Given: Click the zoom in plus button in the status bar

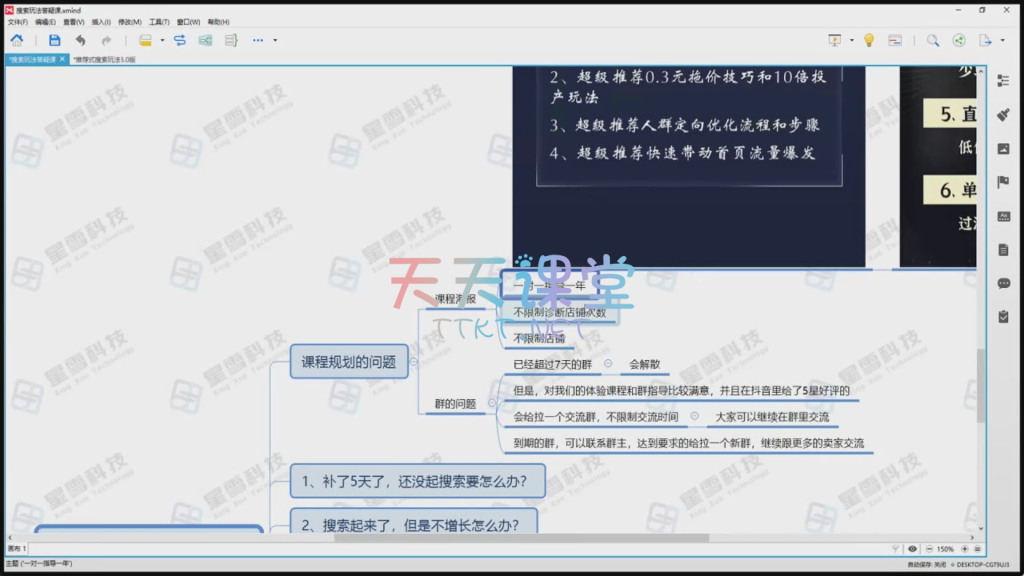Looking at the screenshot, I should (x=965, y=549).
